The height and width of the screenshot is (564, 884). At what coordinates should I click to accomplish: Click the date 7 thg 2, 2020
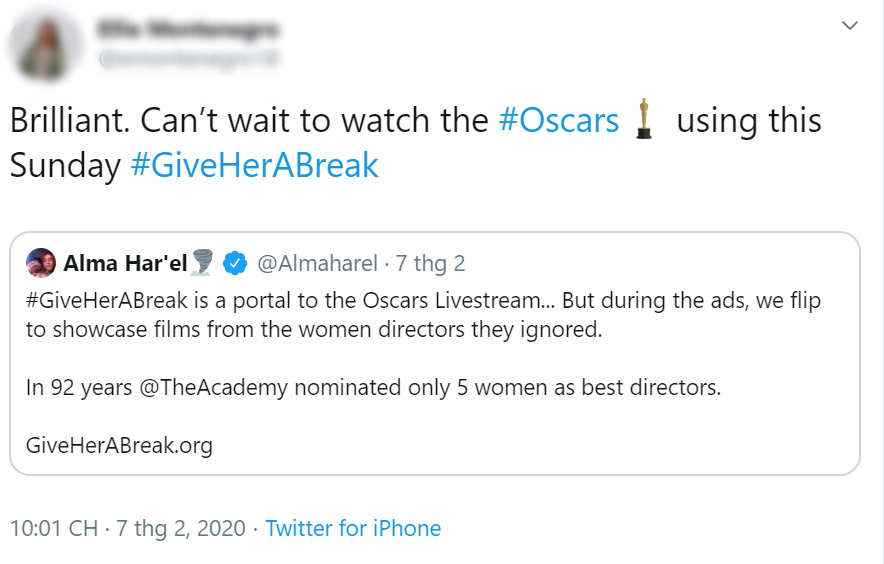tap(180, 528)
